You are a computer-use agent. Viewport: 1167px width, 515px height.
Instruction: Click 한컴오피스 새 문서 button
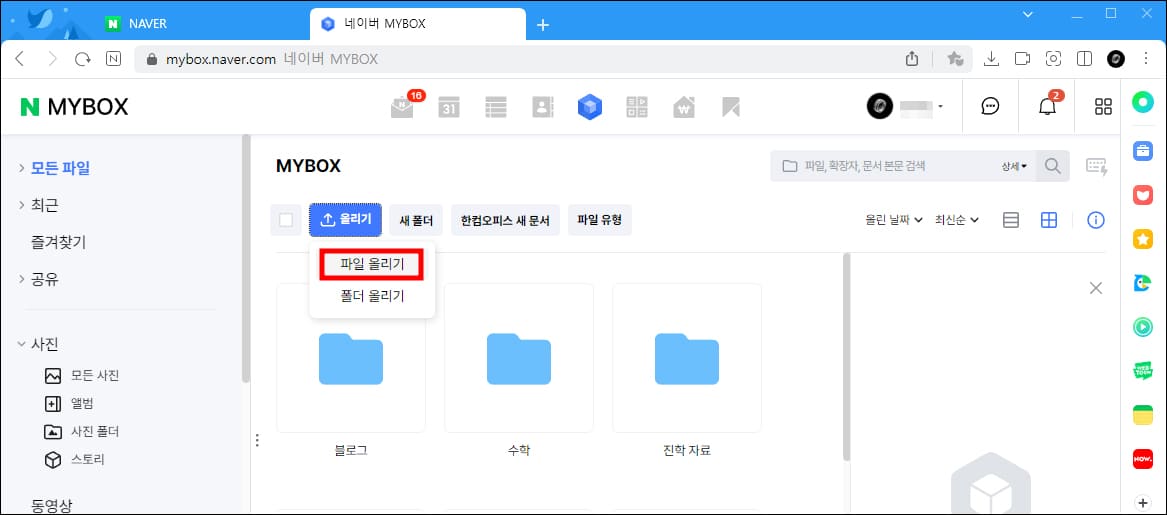(x=505, y=220)
